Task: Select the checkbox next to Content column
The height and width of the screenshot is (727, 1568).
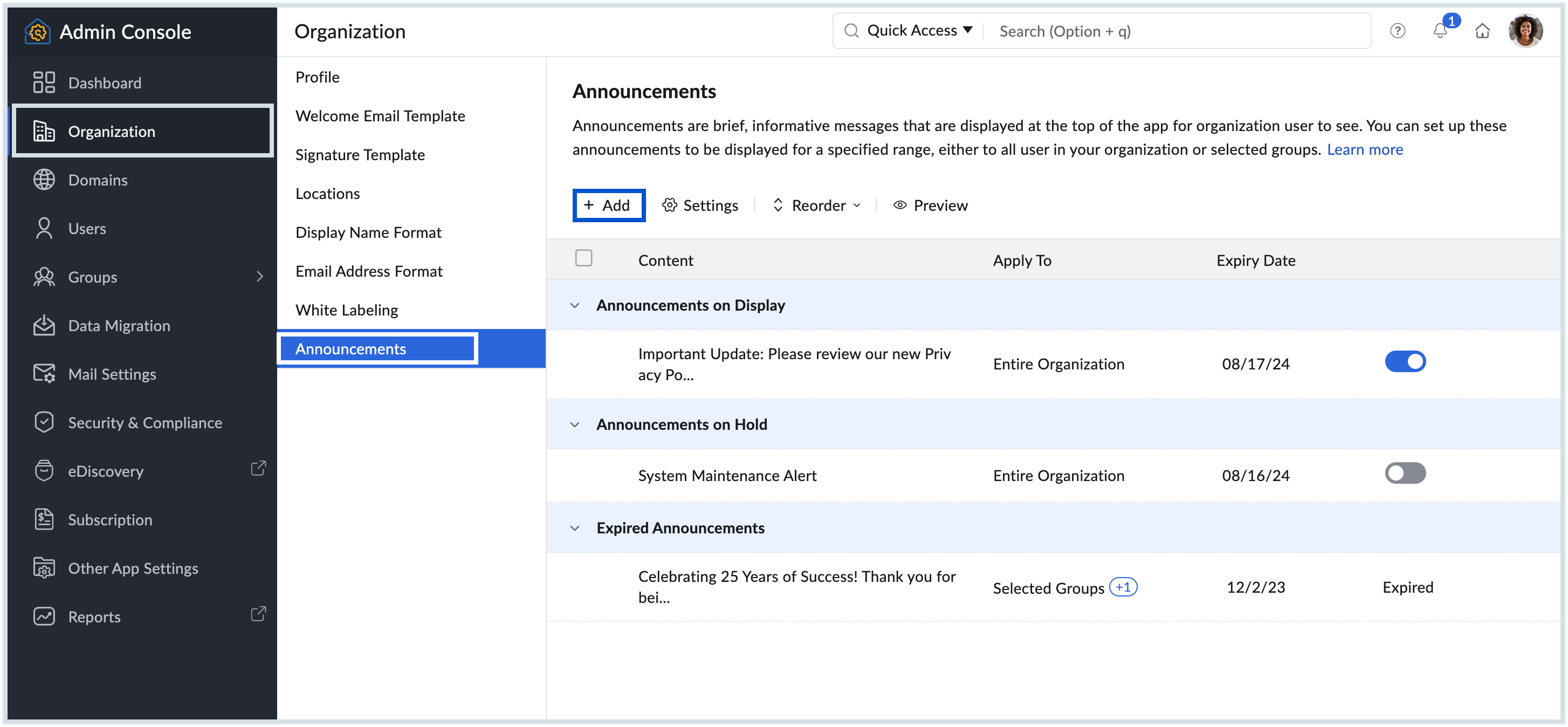Action: click(x=584, y=258)
